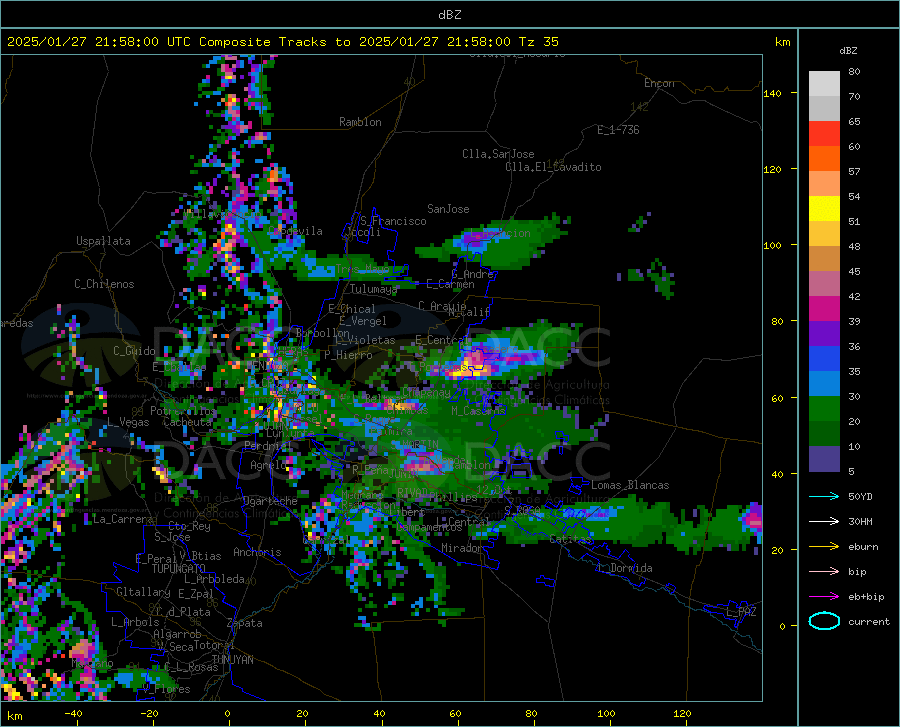Click the cyan 'current' ellipse legend symbol

click(x=824, y=621)
